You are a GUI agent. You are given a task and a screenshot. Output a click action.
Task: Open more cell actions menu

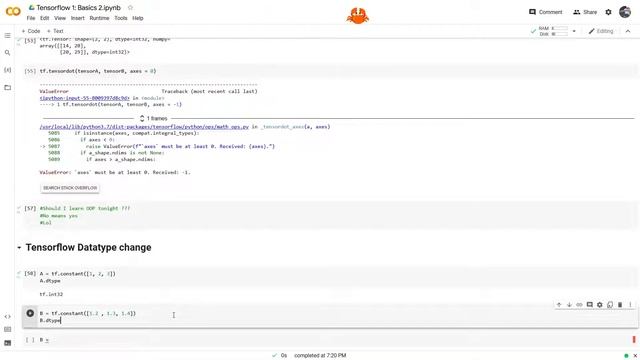tap(630, 305)
